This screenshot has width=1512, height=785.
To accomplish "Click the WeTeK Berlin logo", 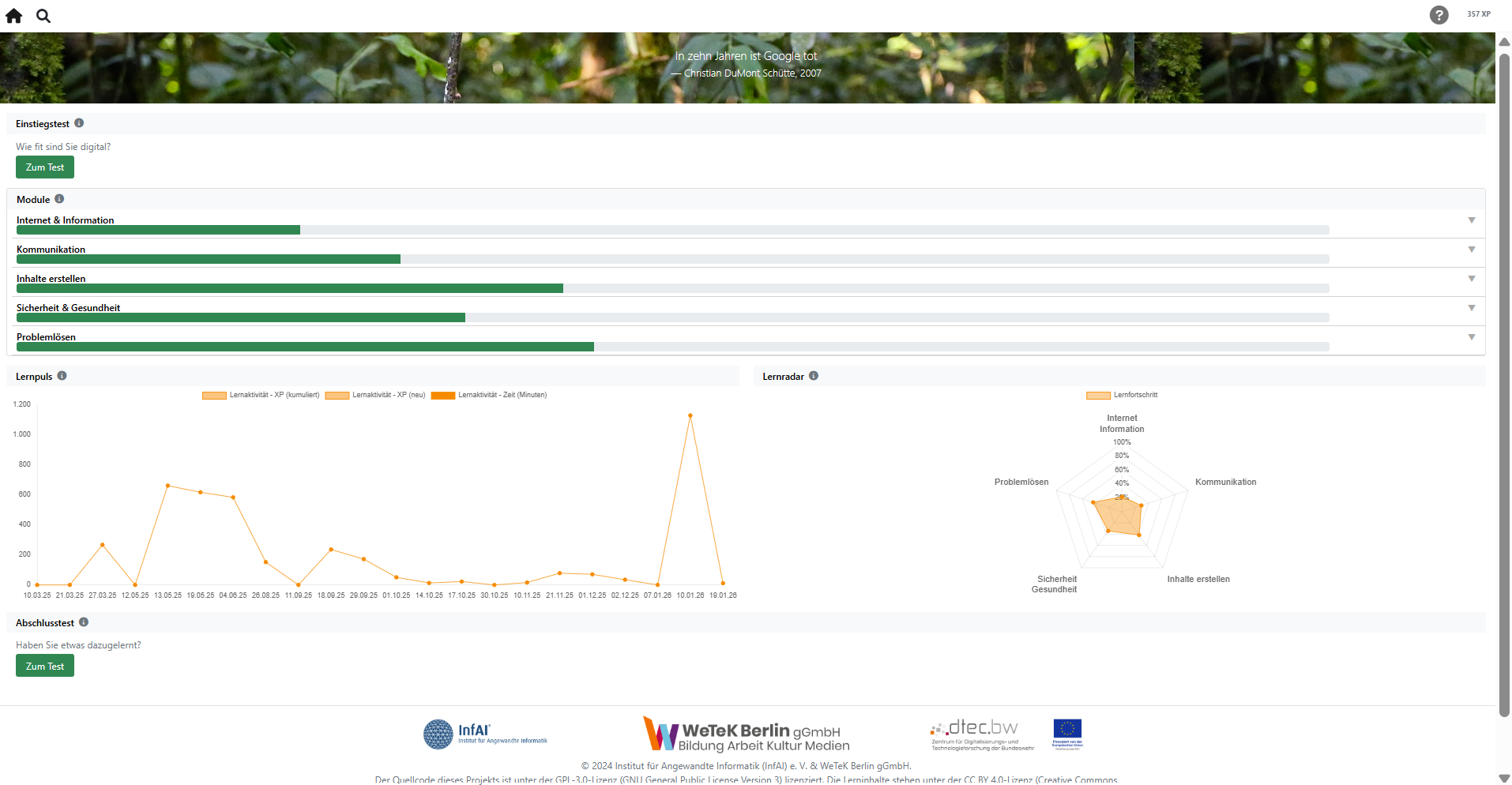I will (x=746, y=734).
